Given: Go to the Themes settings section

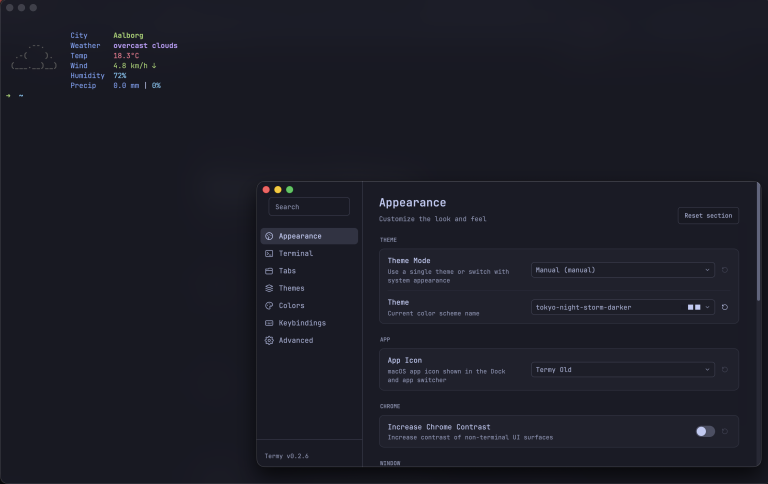Looking at the screenshot, I should [309, 288].
